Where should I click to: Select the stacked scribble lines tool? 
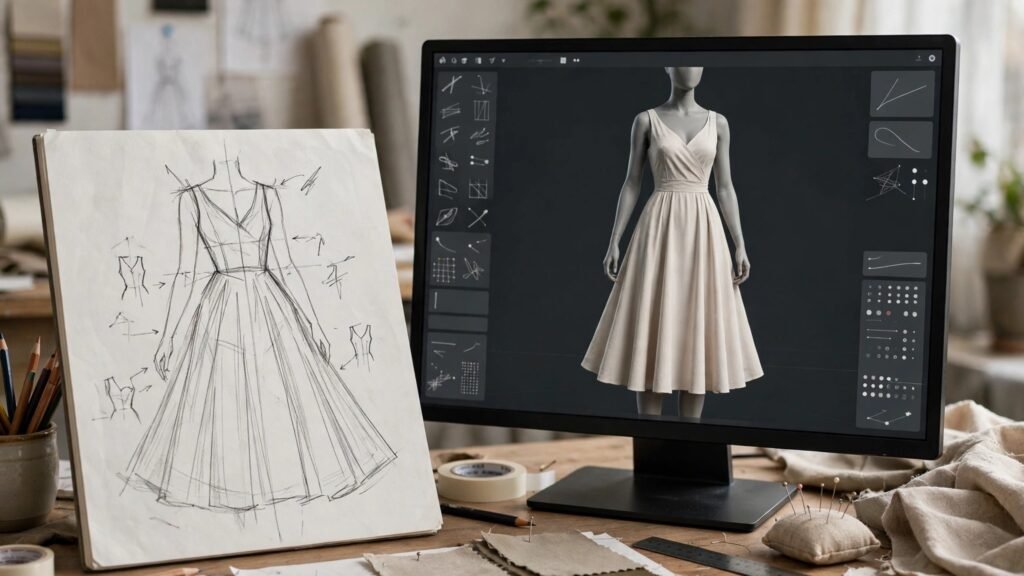pos(451,110)
